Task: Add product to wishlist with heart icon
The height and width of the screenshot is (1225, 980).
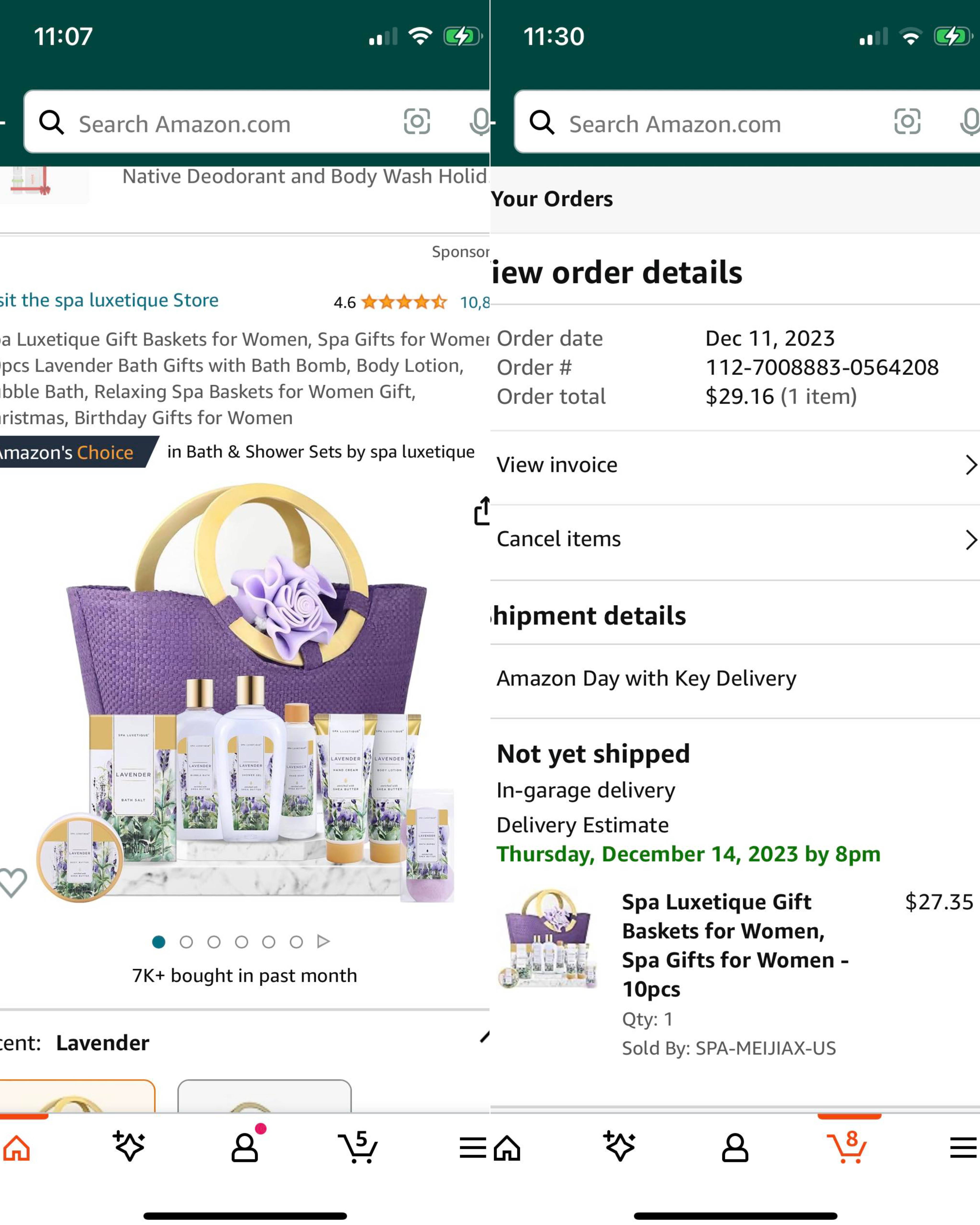Action: pyautogui.click(x=12, y=882)
